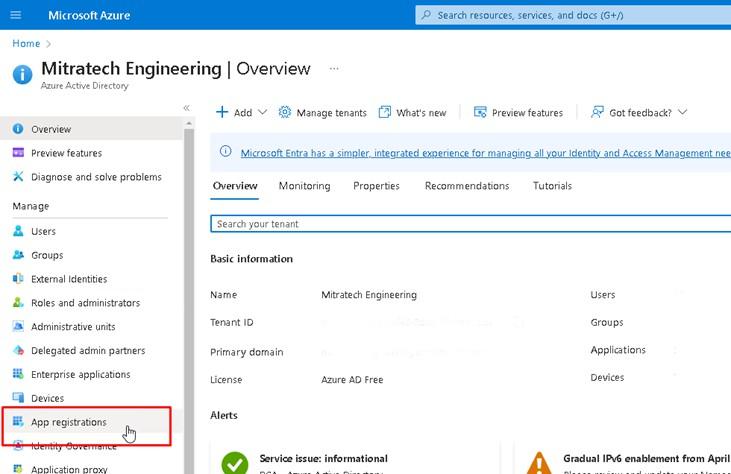Open Administrative units icon
Image resolution: width=731 pixels, height=474 pixels.
(18, 326)
